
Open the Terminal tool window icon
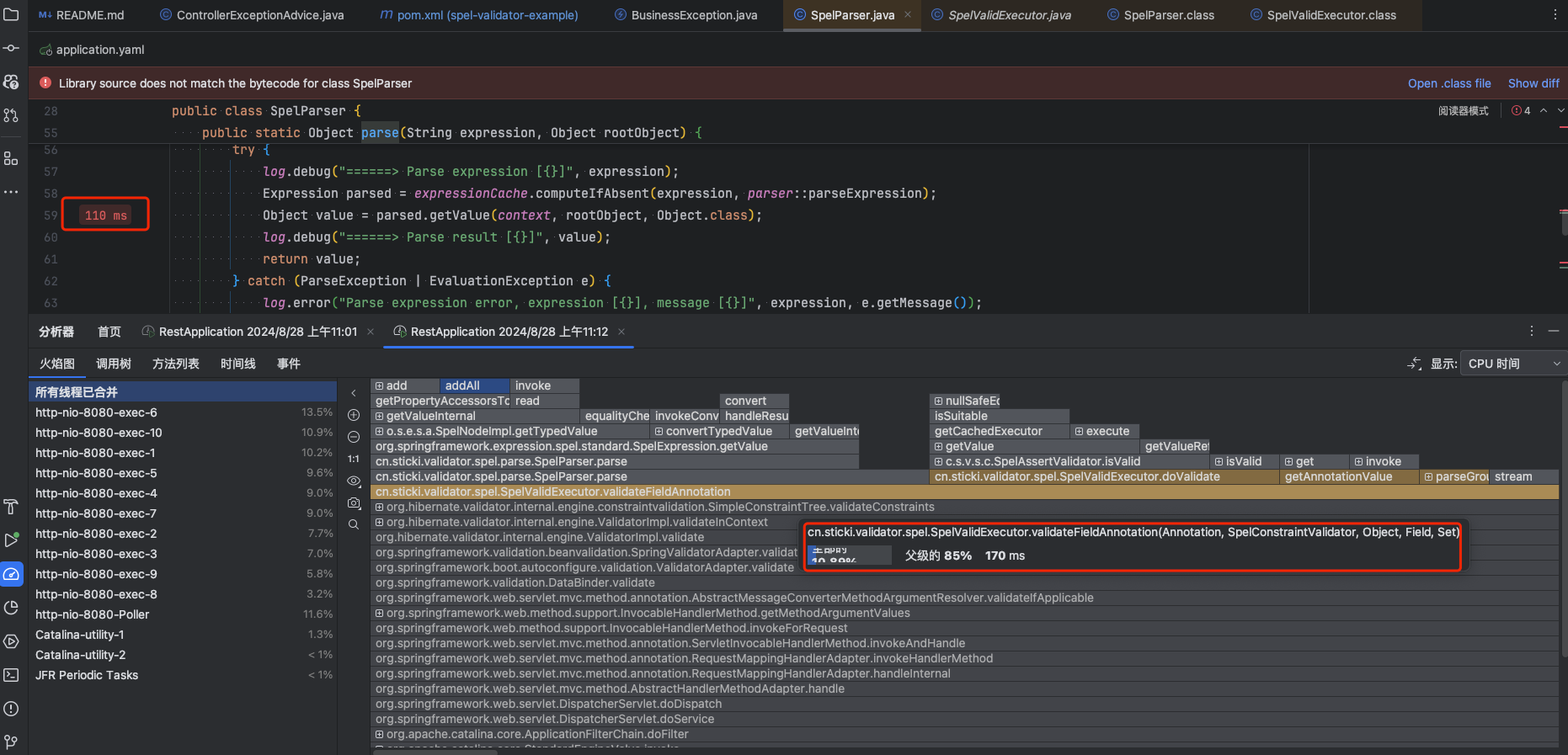[x=11, y=675]
